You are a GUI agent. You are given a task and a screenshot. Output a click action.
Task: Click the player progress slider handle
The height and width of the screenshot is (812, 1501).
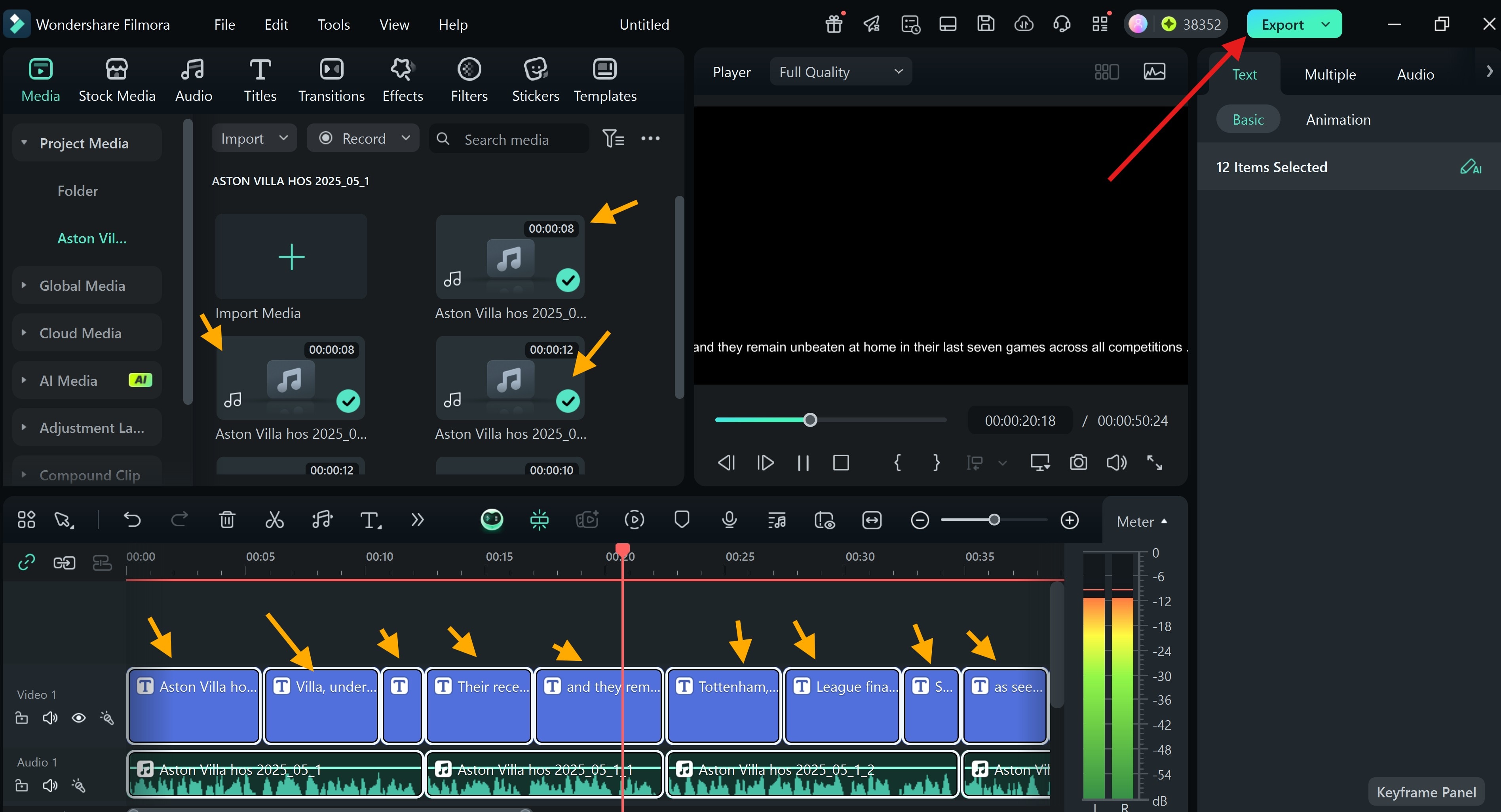pos(810,420)
